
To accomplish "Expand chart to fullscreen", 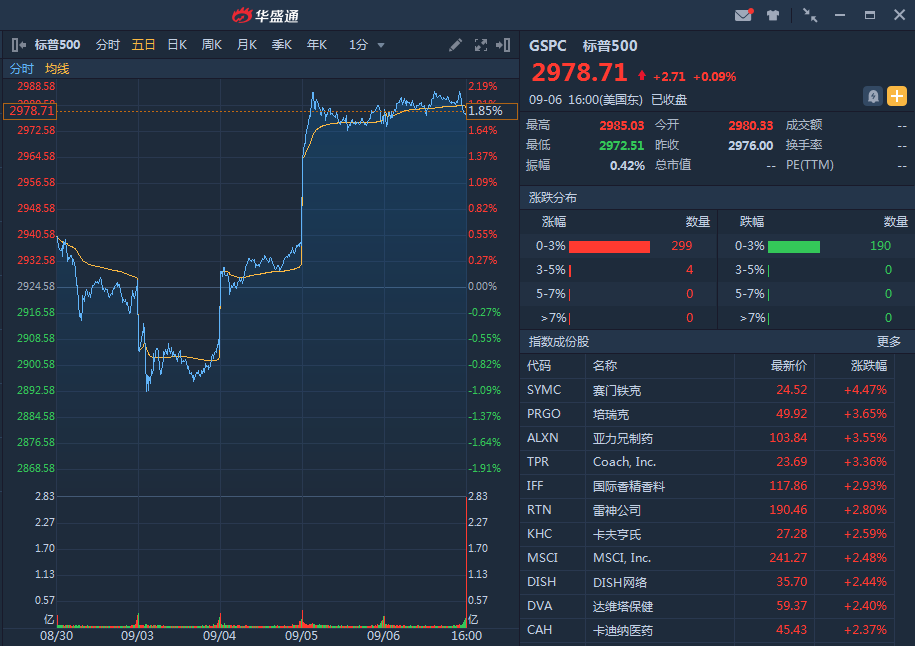I will [x=481, y=45].
